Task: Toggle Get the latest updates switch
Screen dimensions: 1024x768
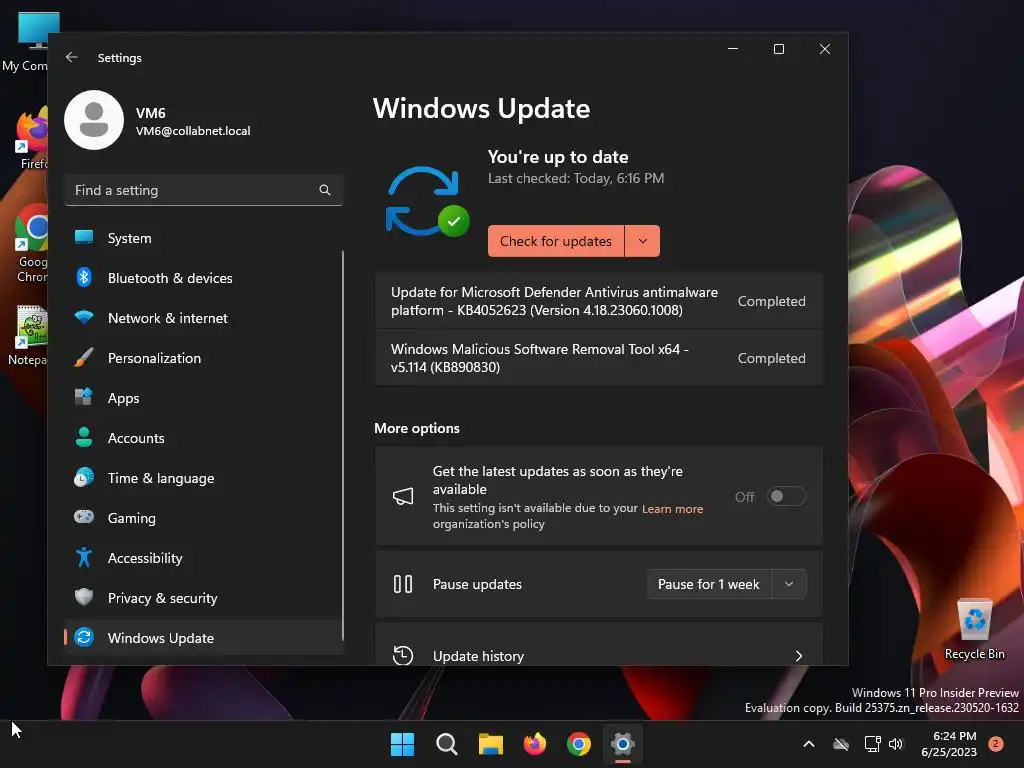Action: 786,496
